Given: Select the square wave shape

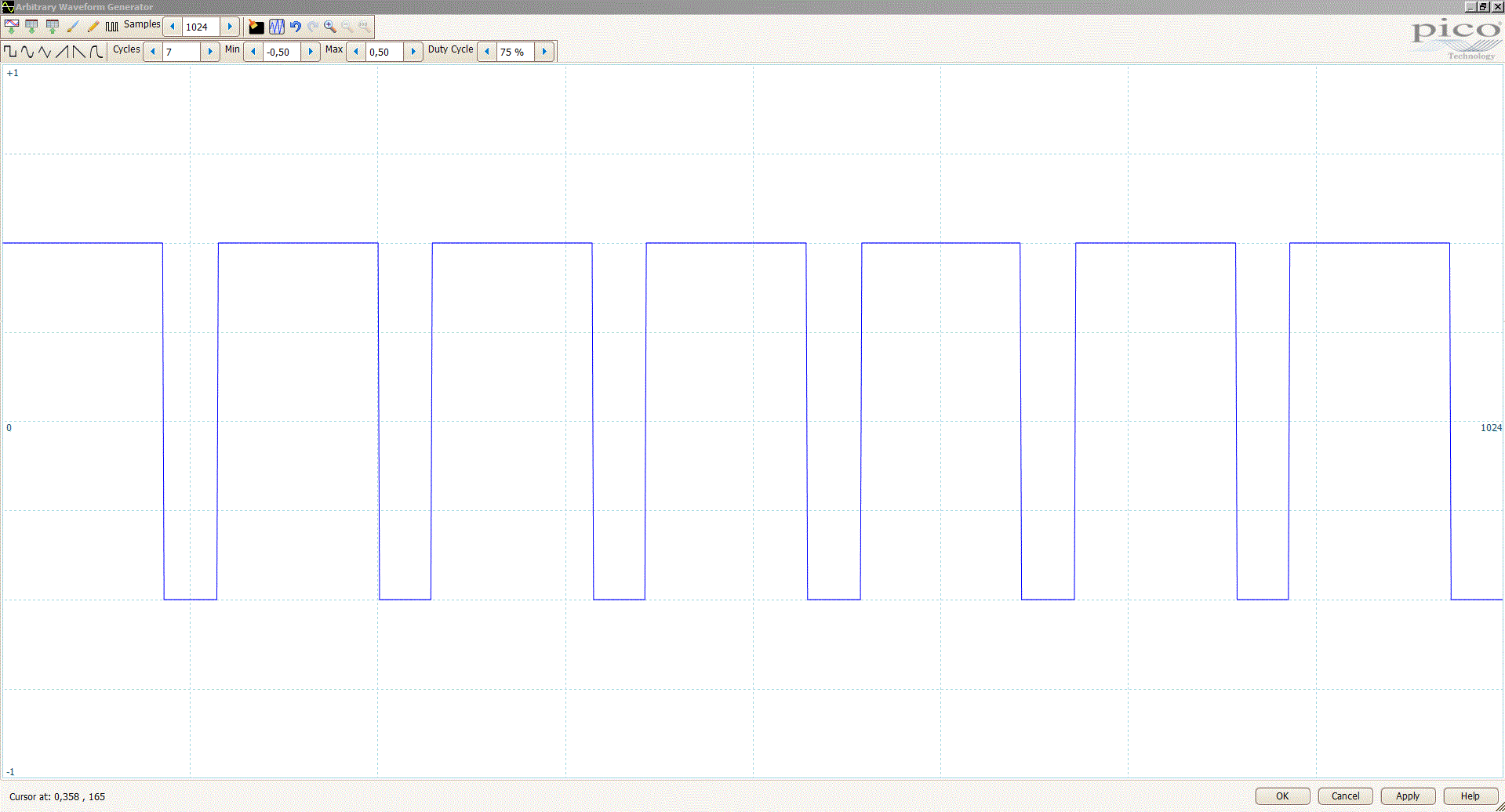Looking at the screenshot, I should click(x=10, y=52).
